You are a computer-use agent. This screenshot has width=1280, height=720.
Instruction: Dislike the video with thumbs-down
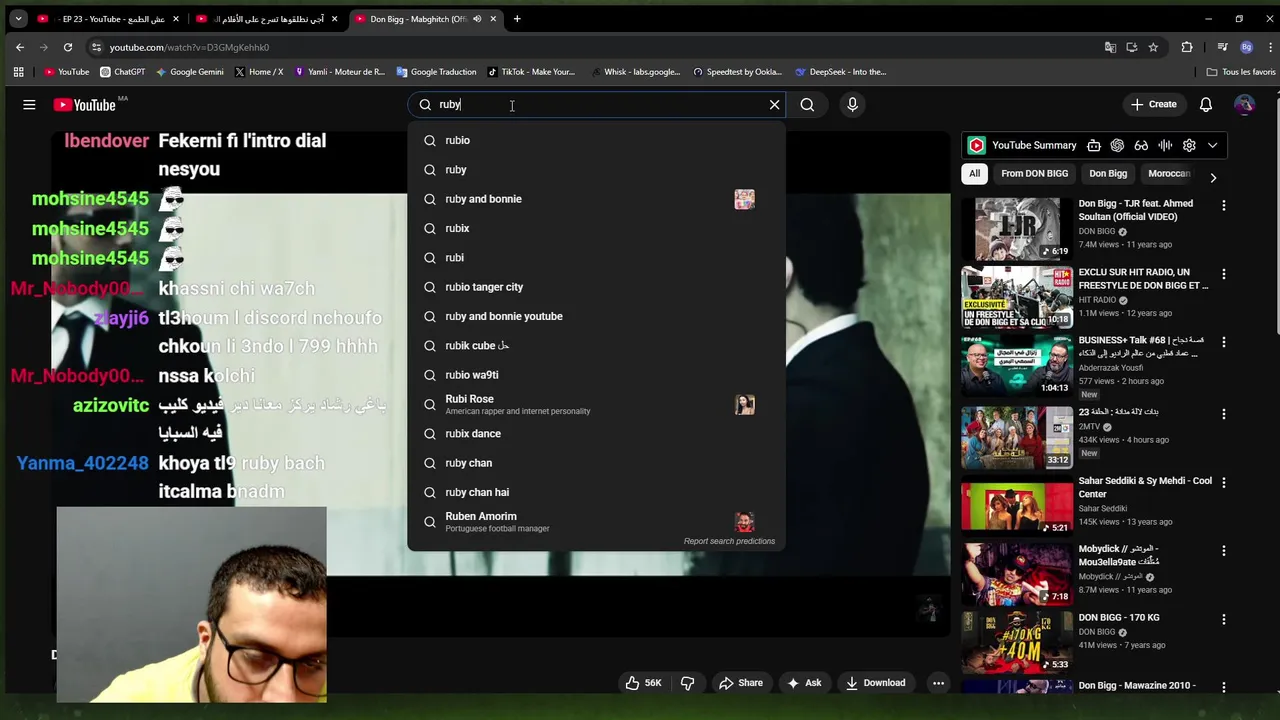click(688, 683)
